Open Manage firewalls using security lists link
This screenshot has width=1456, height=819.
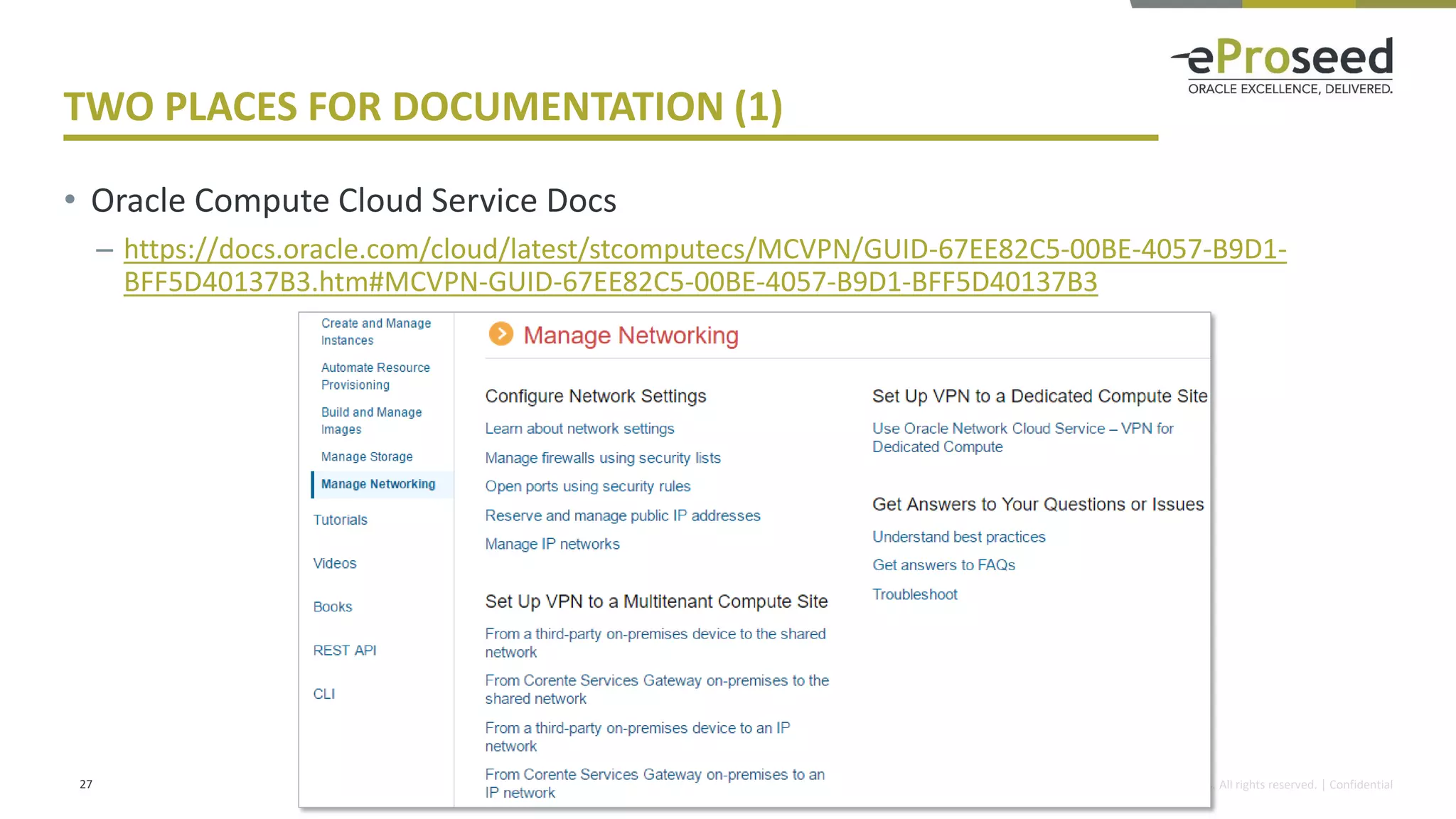[603, 458]
